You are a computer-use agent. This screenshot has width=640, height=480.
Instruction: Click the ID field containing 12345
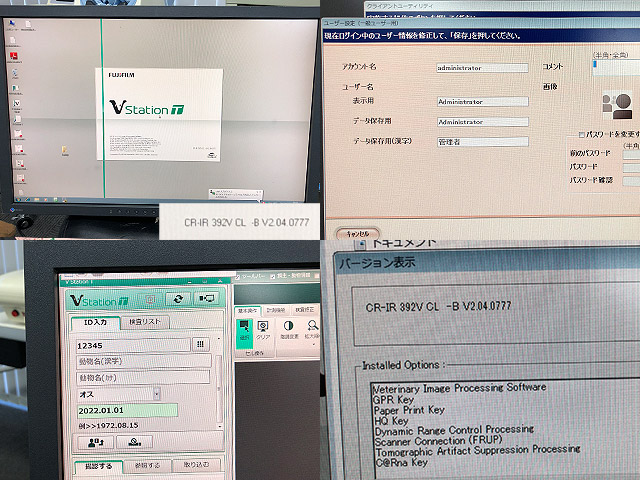[x=133, y=345]
